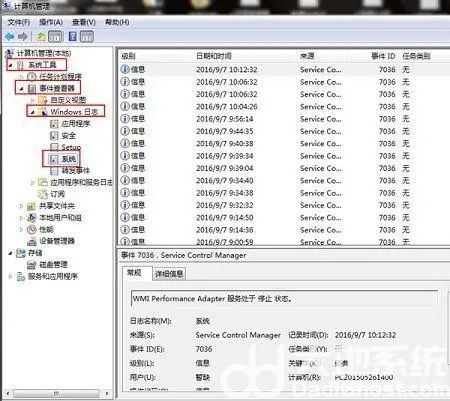Click the 性能 monitor icon
The height and width of the screenshot is (401, 450).
pyautogui.click(x=31, y=229)
